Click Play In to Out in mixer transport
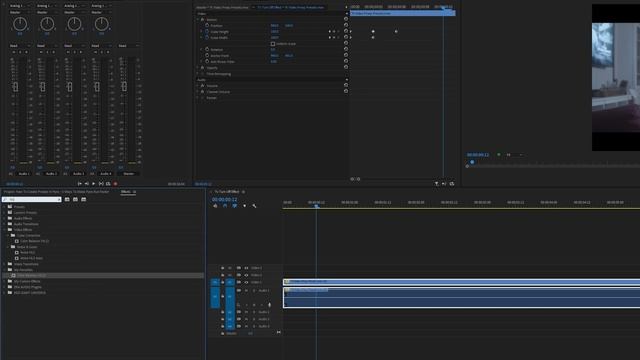The width and height of the screenshot is (640, 360). click(x=101, y=184)
